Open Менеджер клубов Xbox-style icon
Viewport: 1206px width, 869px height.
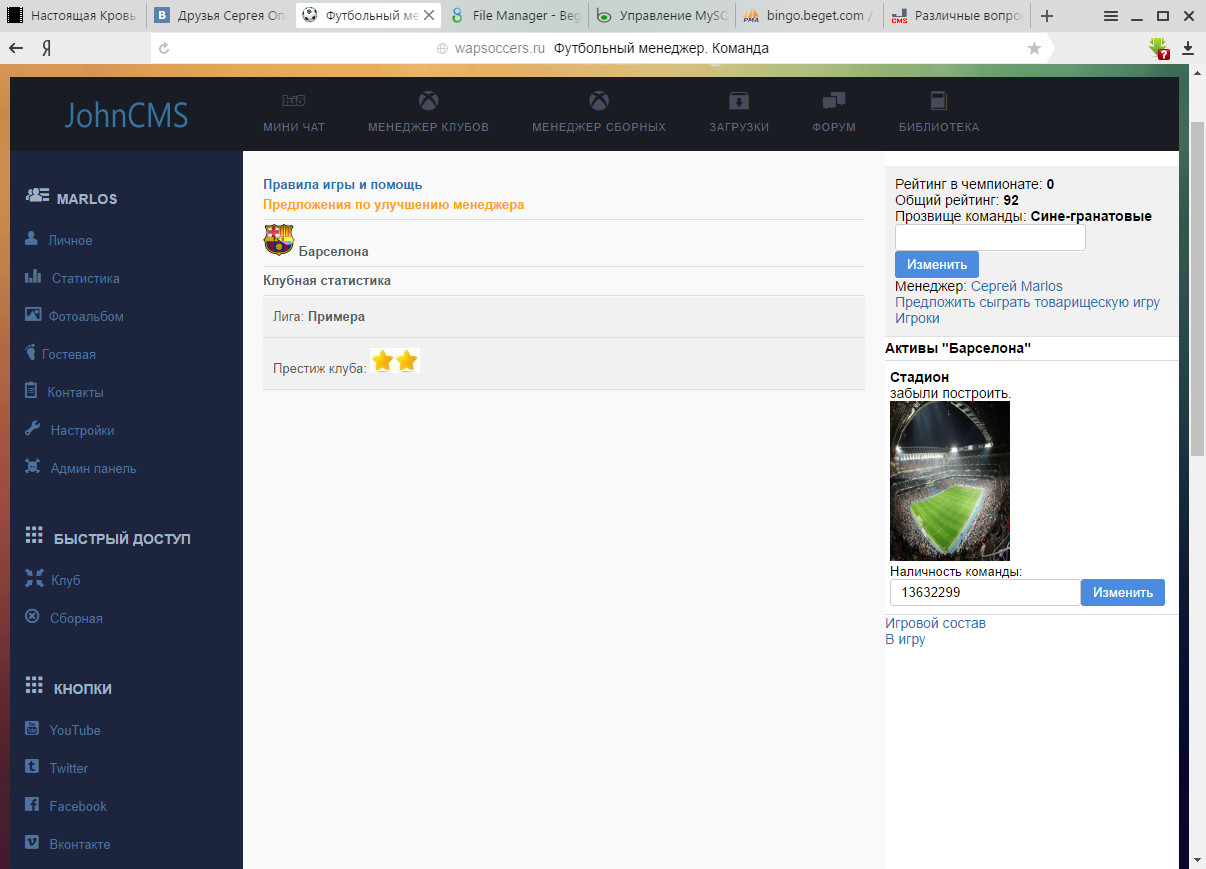(428, 100)
